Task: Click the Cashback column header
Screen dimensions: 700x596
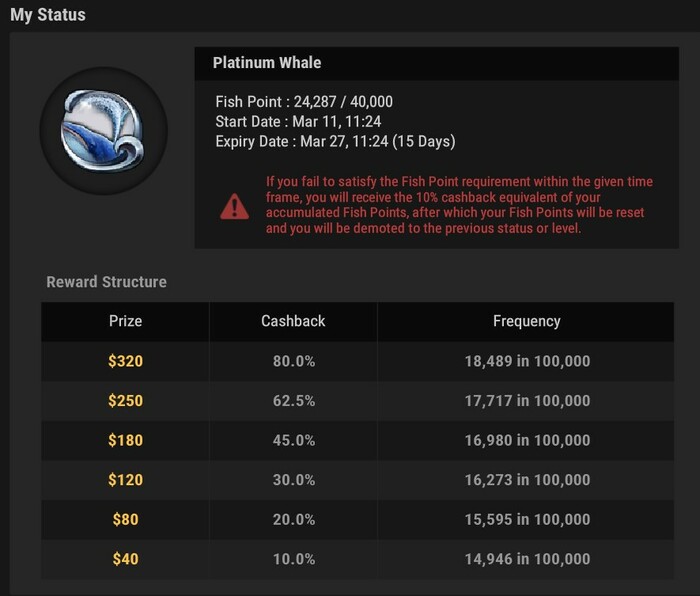Action: [293, 321]
